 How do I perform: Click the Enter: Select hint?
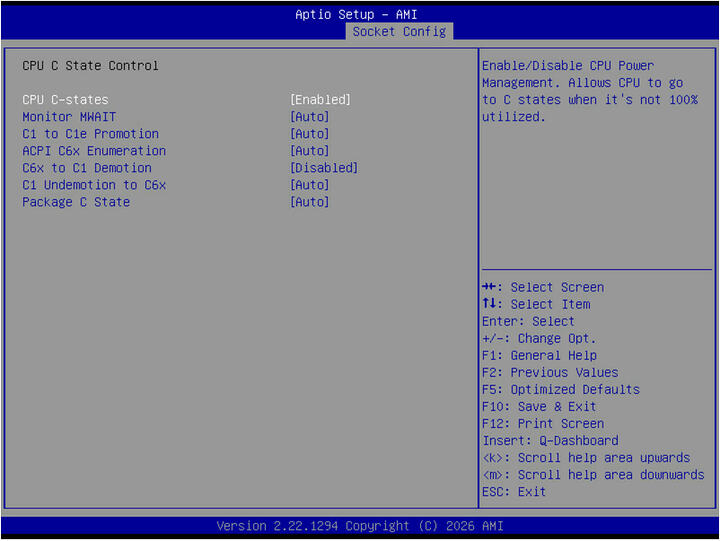point(528,321)
